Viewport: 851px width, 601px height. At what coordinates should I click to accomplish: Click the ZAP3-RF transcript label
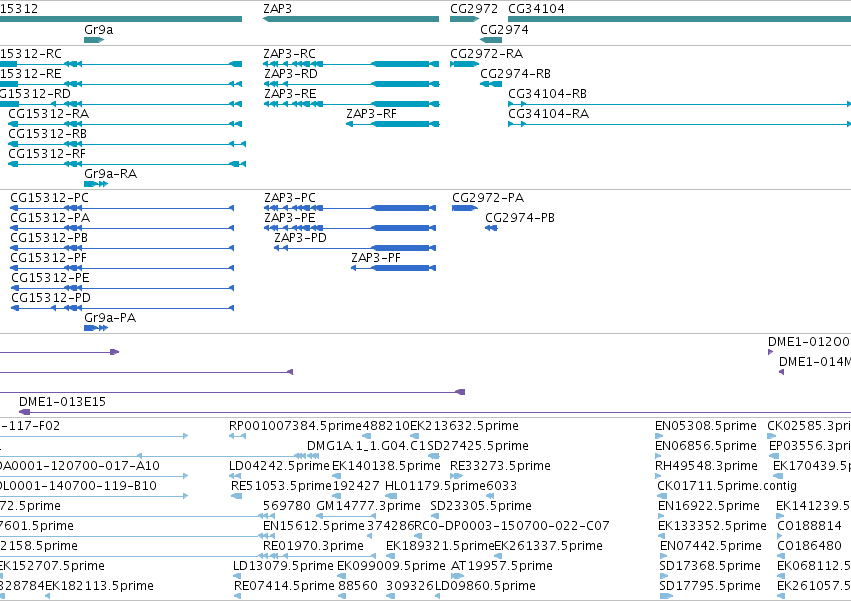click(371, 114)
